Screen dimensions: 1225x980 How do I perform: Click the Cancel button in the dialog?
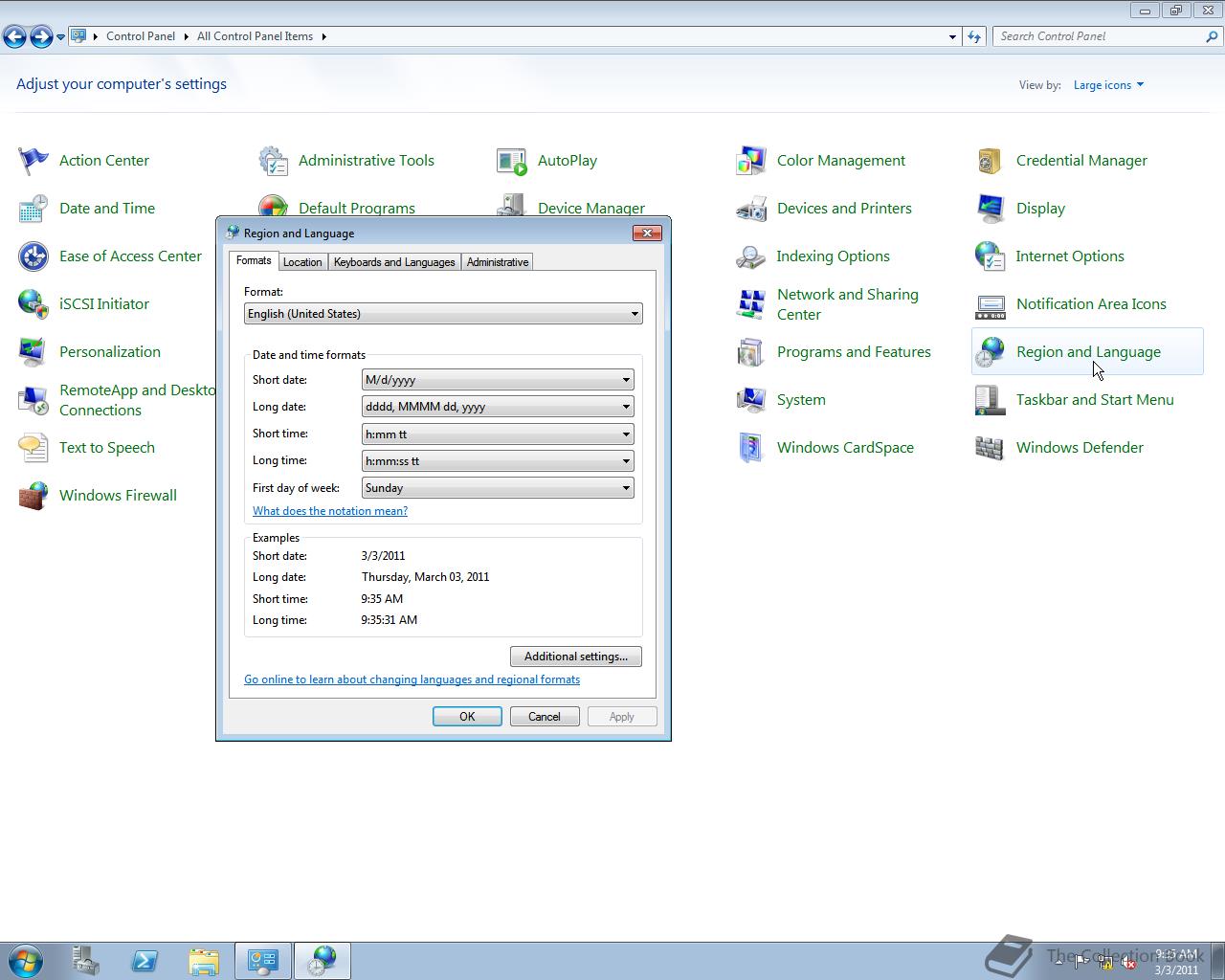click(x=545, y=717)
